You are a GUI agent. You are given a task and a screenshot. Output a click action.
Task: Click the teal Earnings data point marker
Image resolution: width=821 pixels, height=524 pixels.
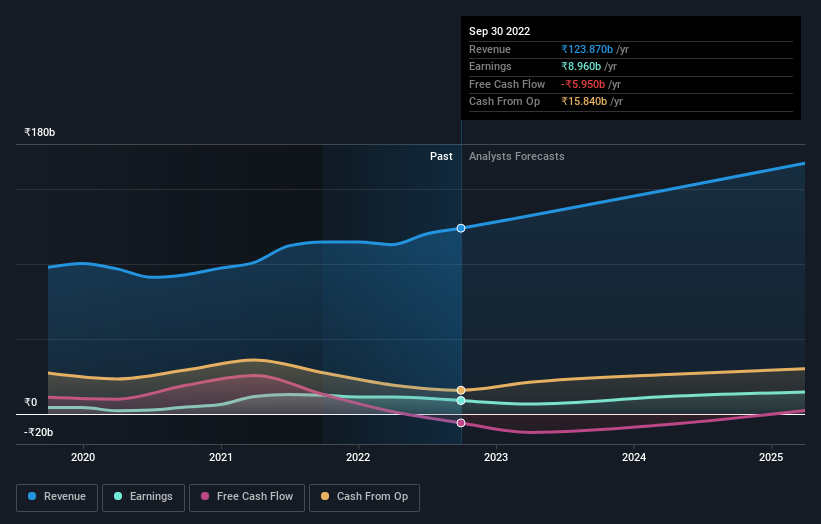(x=461, y=400)
